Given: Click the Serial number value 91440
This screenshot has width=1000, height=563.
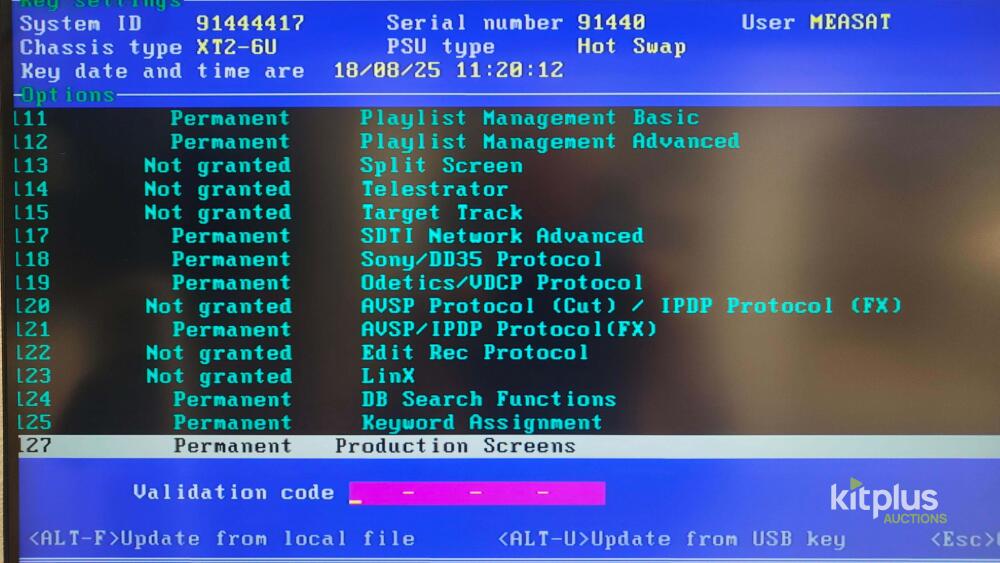Looking at the screenshot, I should [611, 22].
